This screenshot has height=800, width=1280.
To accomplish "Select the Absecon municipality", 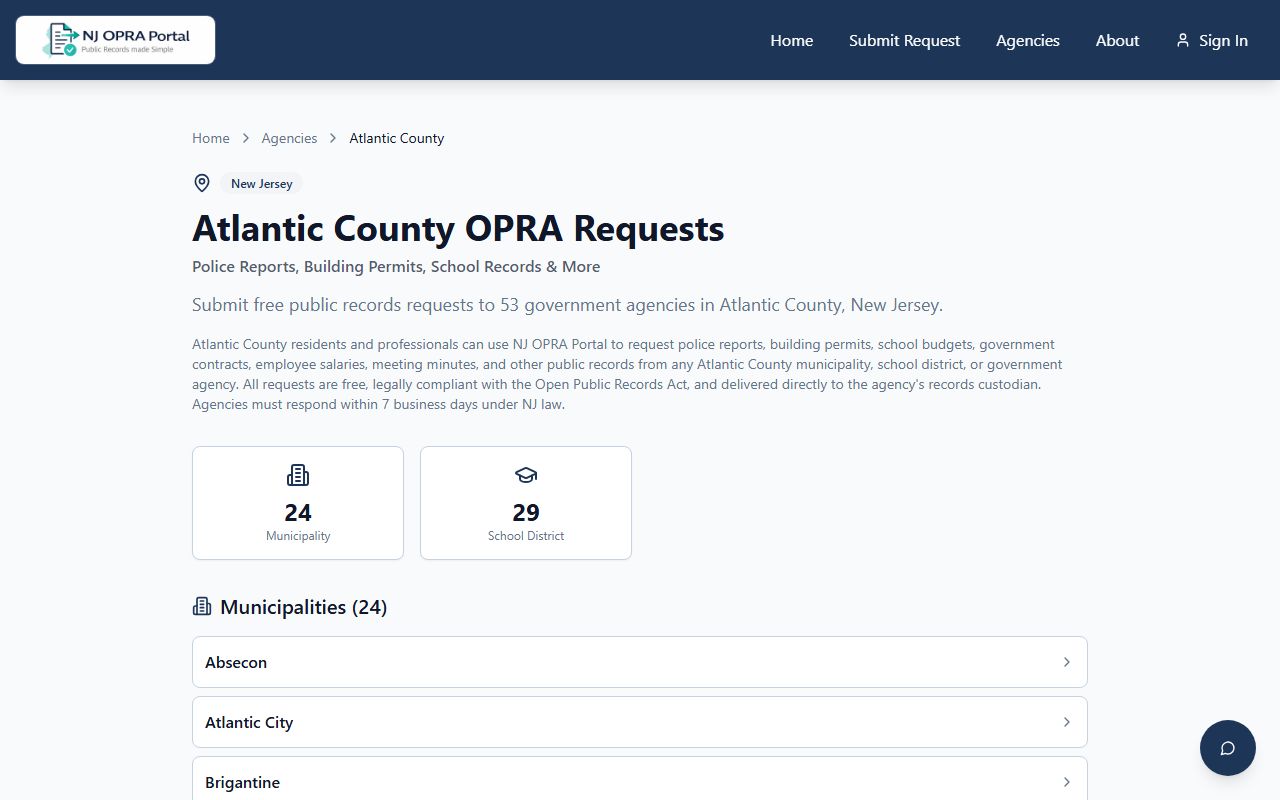I will [x=640, y=662].
